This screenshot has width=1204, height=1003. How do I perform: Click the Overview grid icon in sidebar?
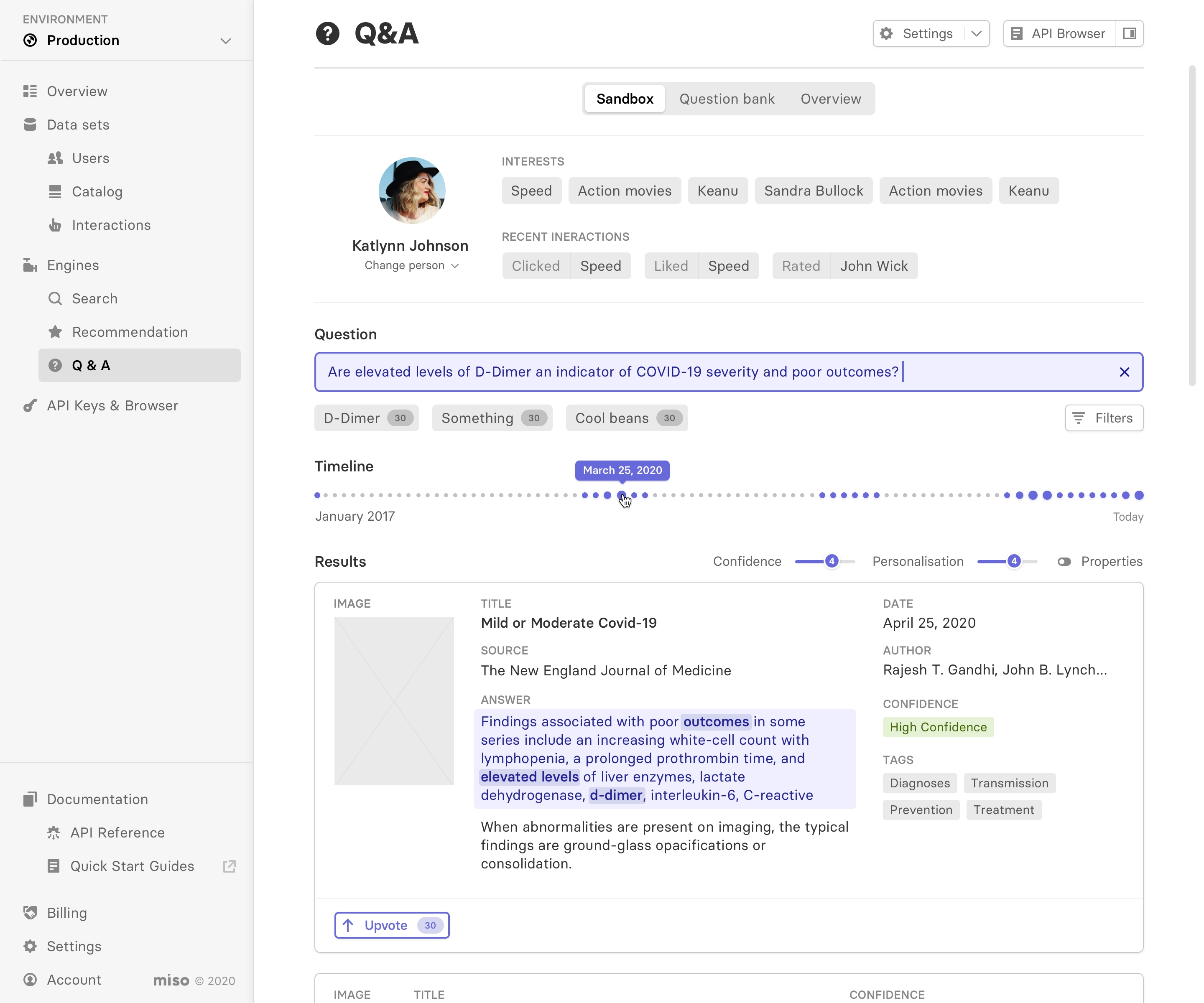[30, 91]
